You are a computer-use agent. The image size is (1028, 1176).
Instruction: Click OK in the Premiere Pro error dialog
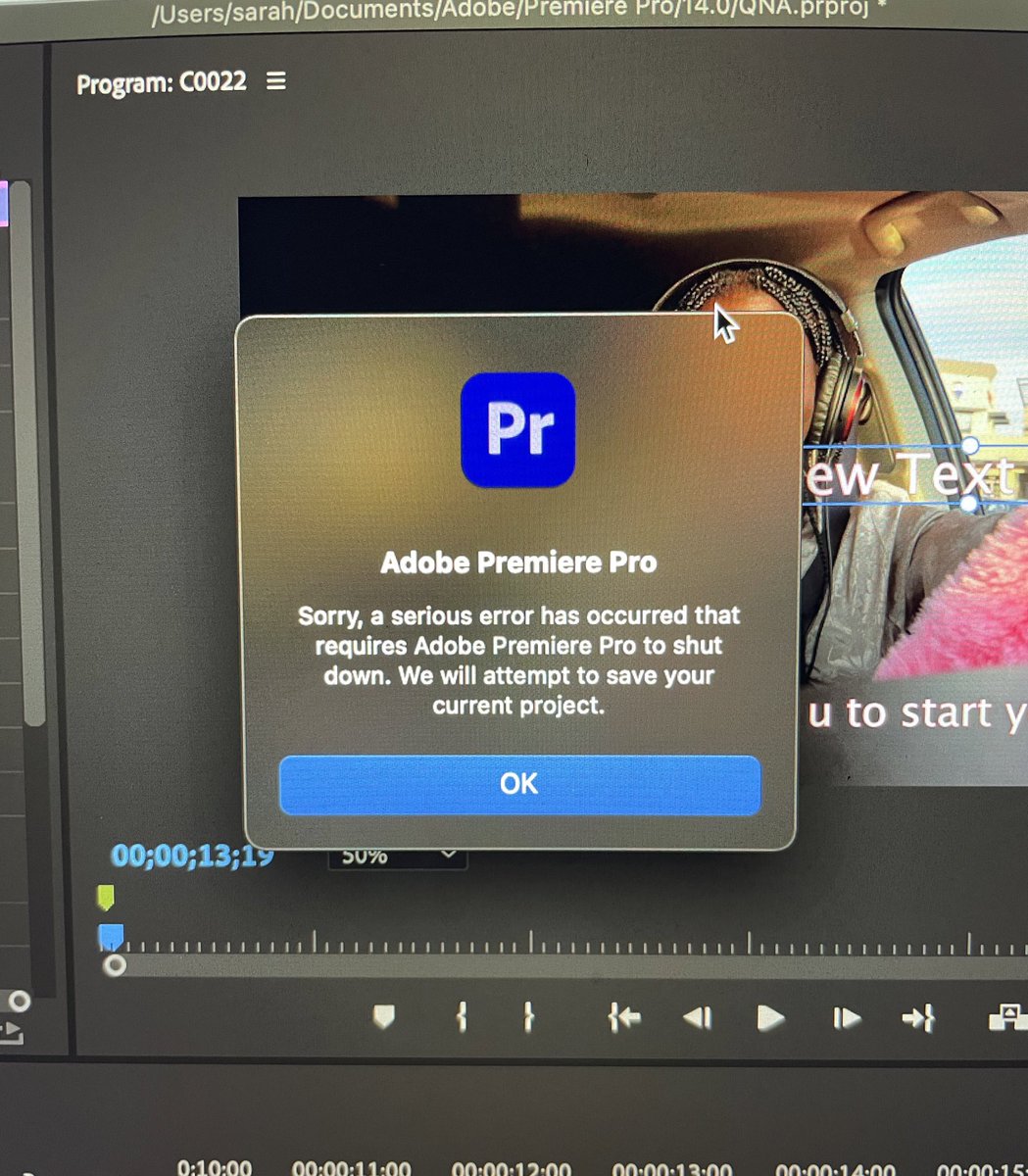[519, 784]
